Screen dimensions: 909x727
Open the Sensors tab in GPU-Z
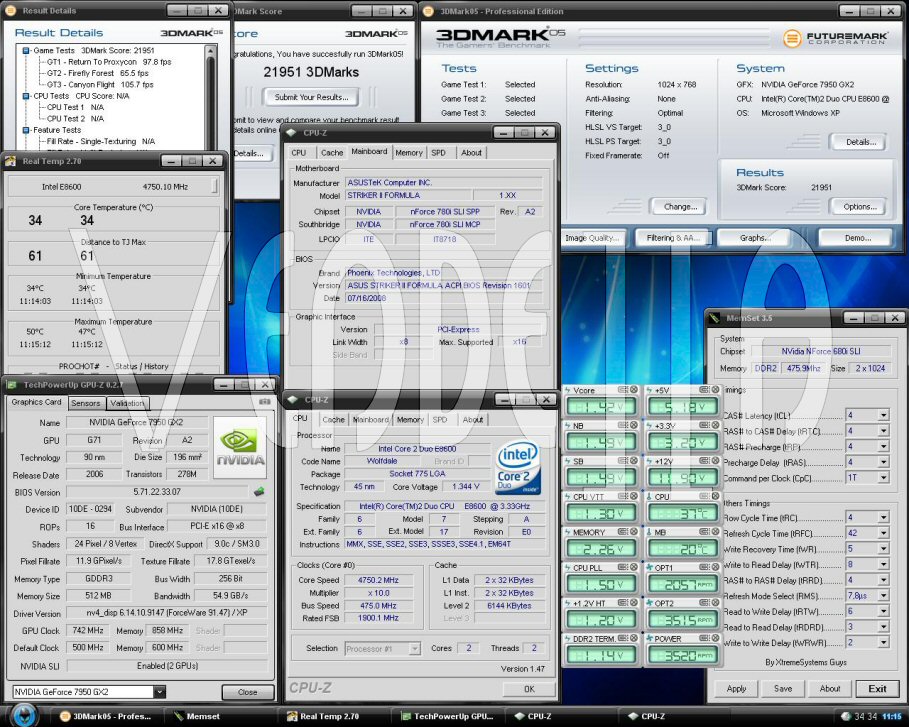86,403
